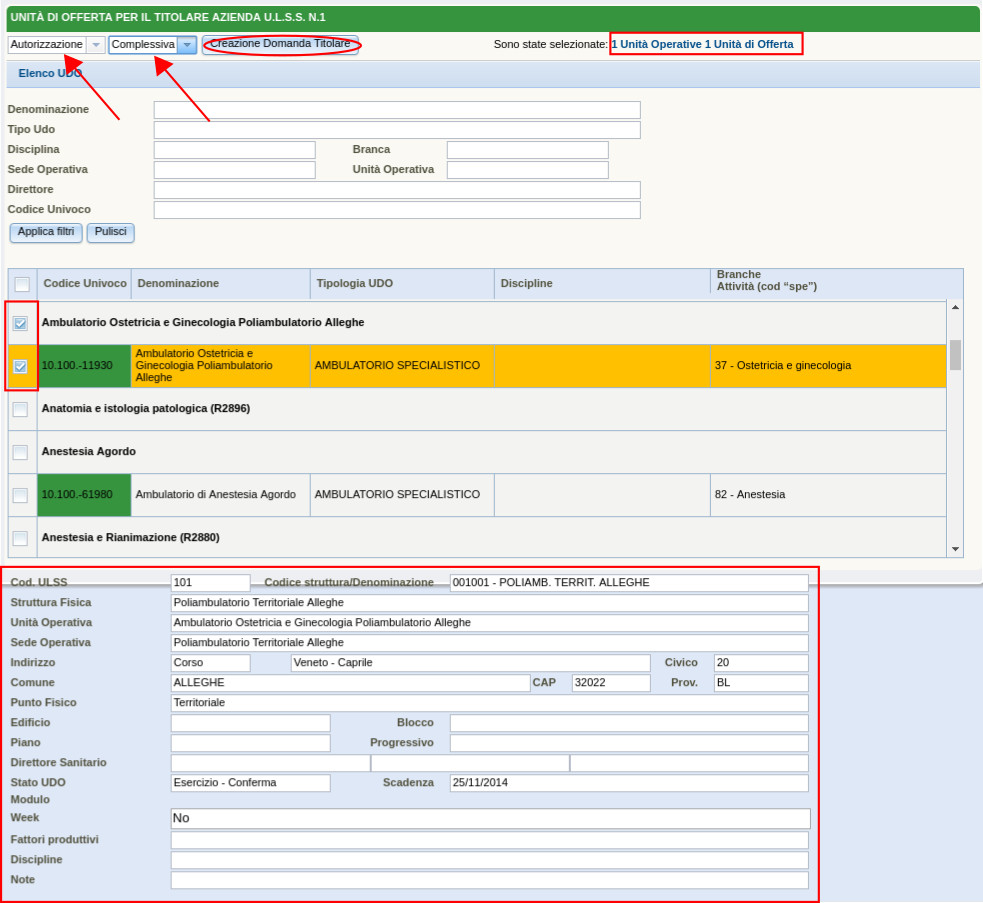Expand the Complessiva dropdown arrow

click(x=186, y=45)
